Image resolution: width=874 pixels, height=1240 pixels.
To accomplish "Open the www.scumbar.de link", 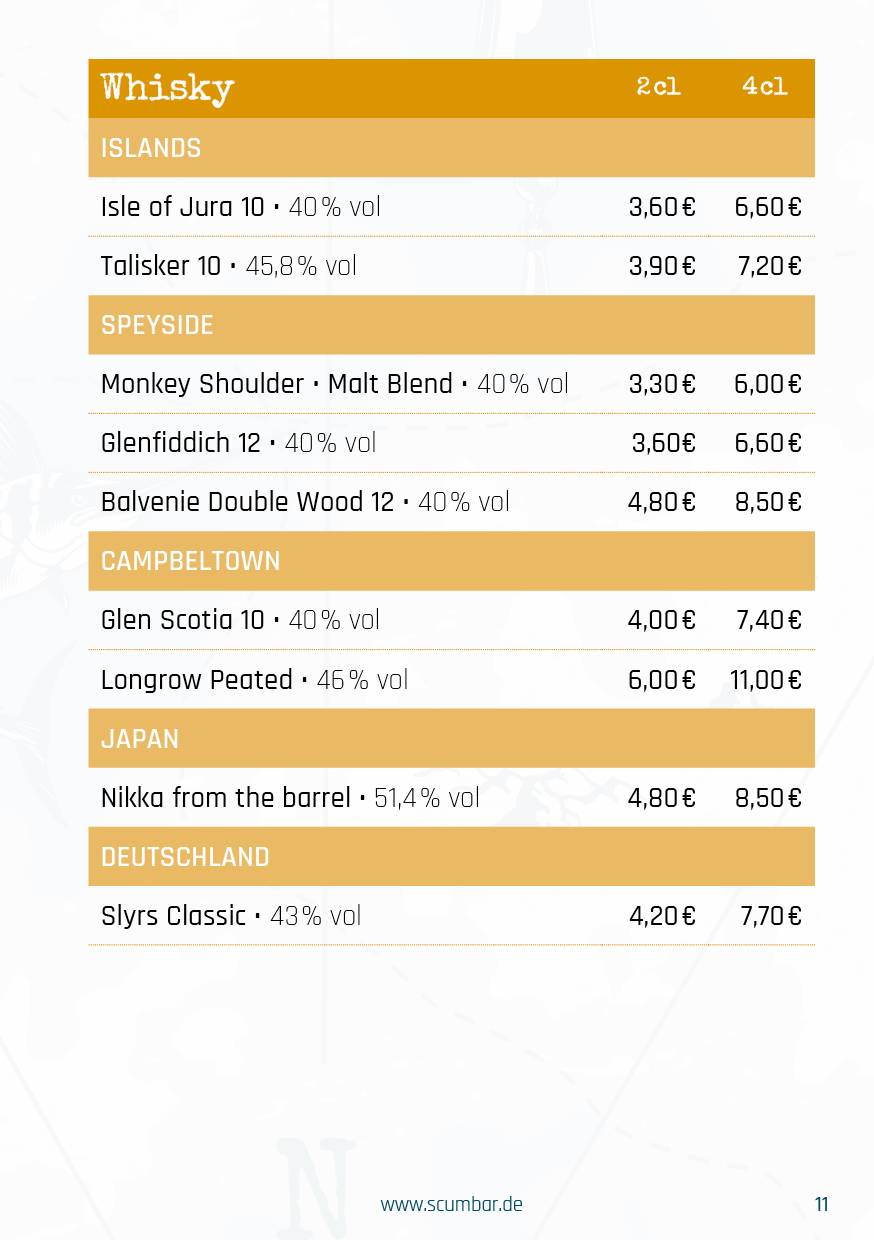I will (x=451, y=1204).
